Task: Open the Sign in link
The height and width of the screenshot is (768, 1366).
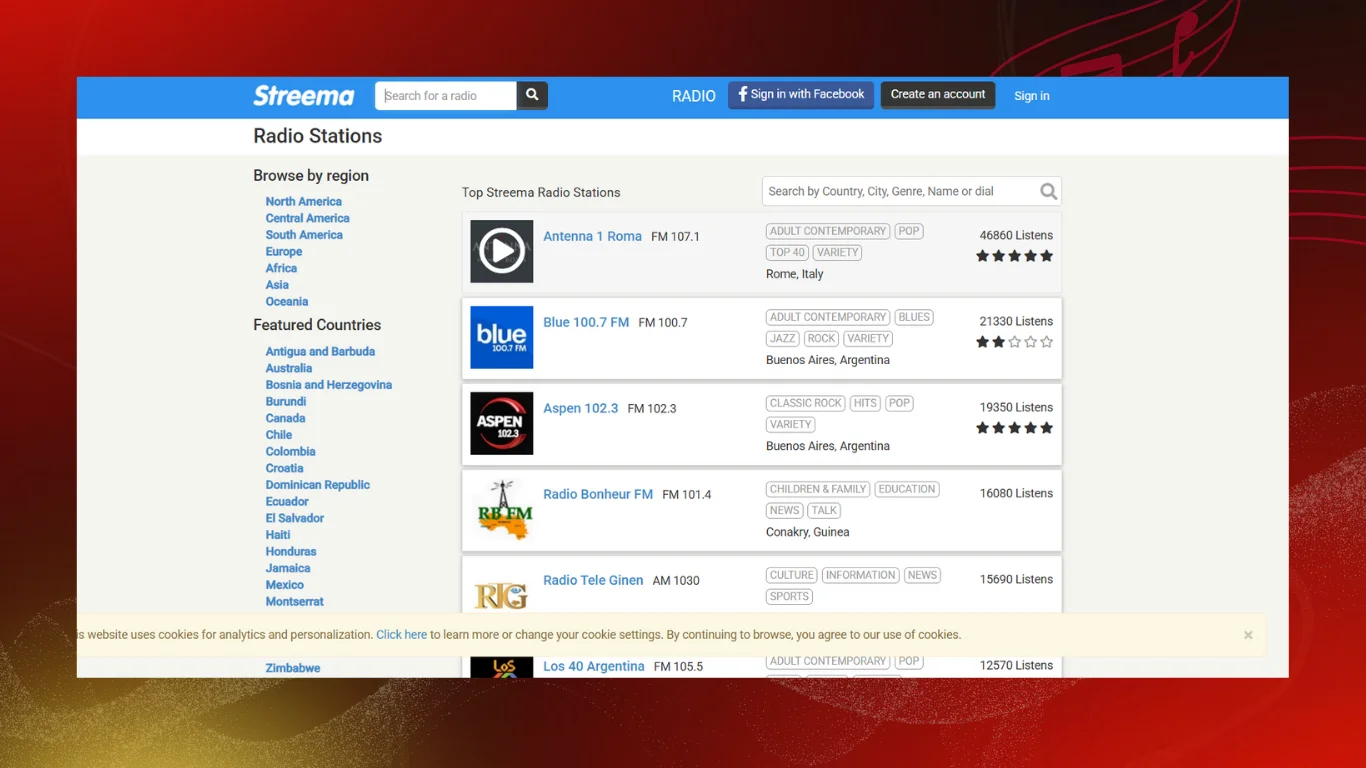Action: pos(1031,96)
